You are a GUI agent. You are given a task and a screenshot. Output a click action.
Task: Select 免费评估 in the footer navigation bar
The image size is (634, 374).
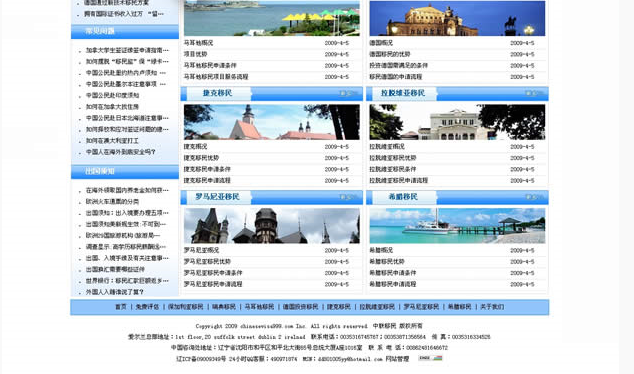click(148, 307)
